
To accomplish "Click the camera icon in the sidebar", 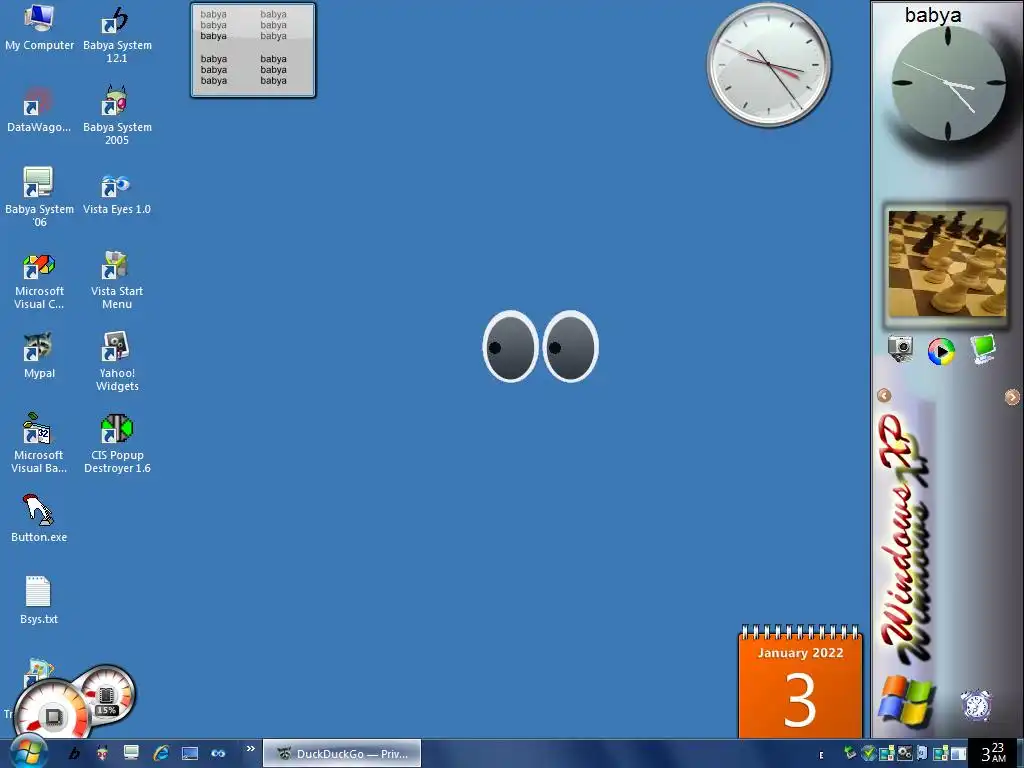I will [901, 349].
